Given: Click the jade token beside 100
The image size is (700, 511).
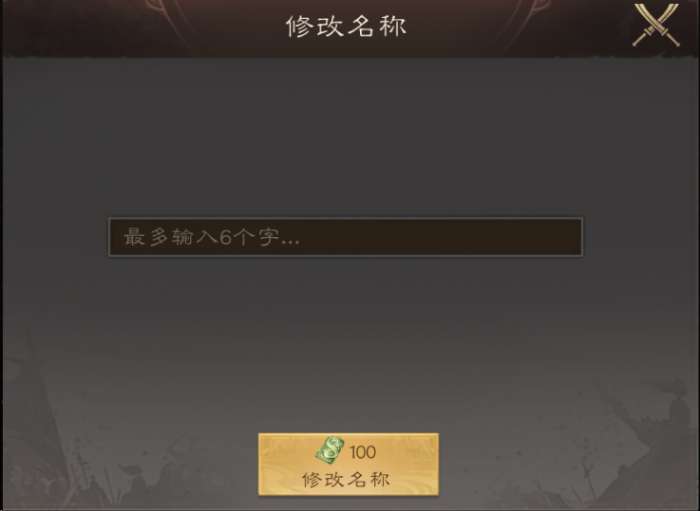Looking at the screenshot, I should point(330,450).
